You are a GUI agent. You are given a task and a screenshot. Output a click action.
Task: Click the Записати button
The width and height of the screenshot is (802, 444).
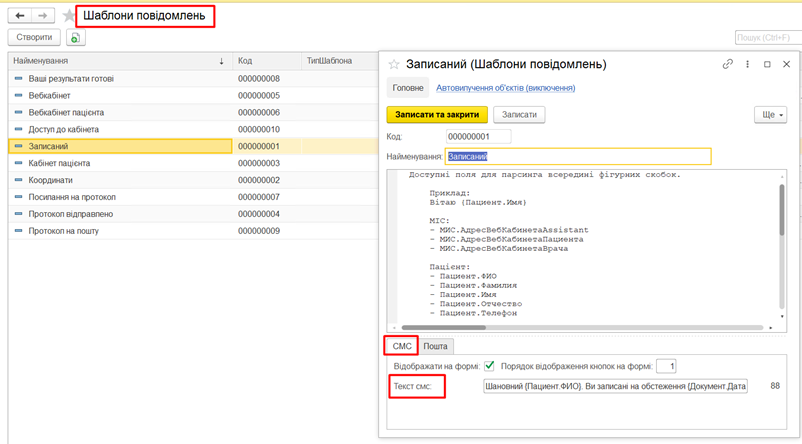(x=518, y=115)
